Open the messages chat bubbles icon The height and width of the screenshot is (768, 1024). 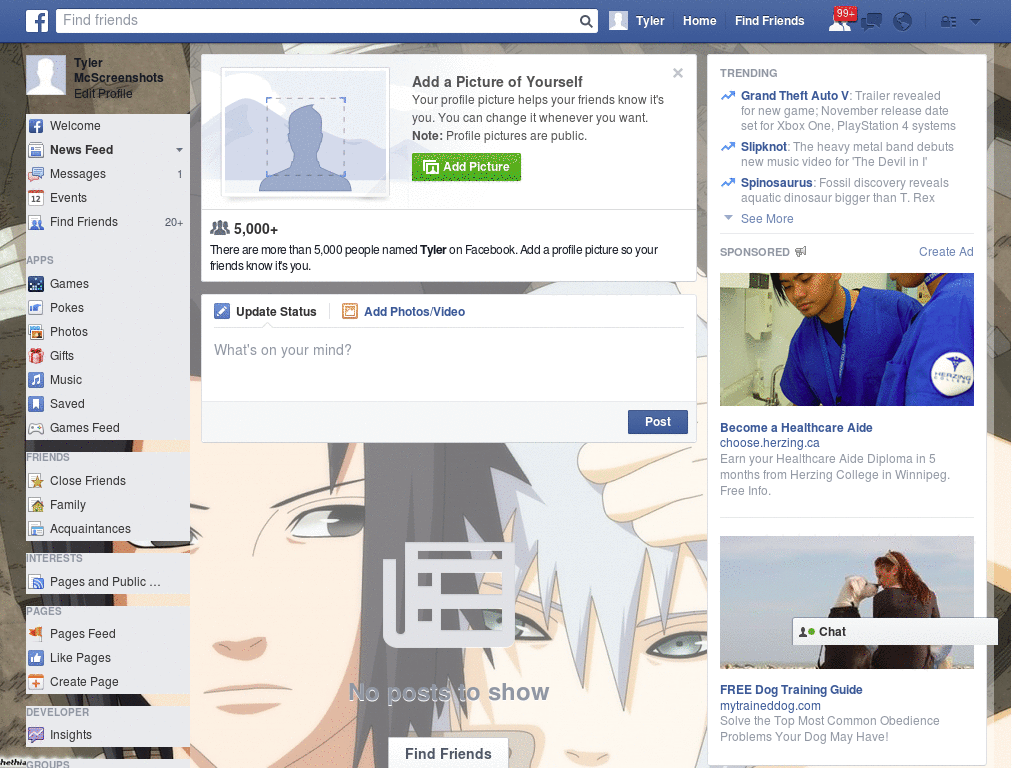[871, 22]
